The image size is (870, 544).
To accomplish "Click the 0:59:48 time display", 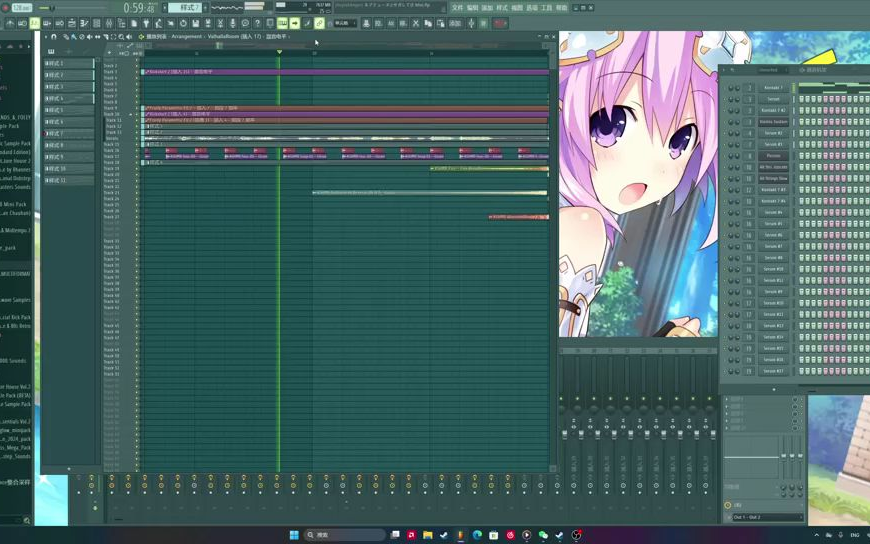I will [x=140, y=8].
